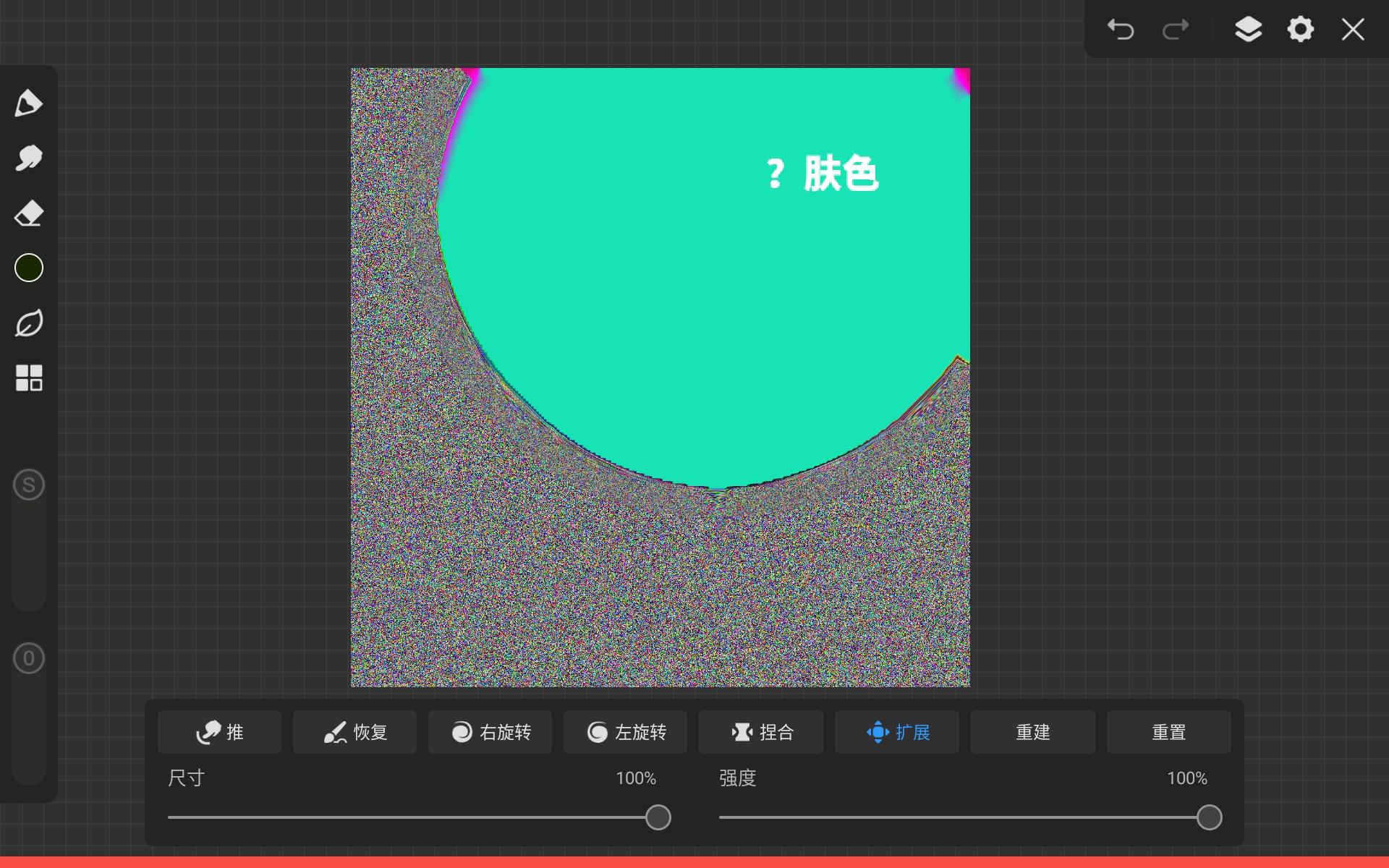Image resolution: width=1389 pixels, height=868 pixels.
Task: Open the leaf-shaped filter tool
Action: [29, 323]
